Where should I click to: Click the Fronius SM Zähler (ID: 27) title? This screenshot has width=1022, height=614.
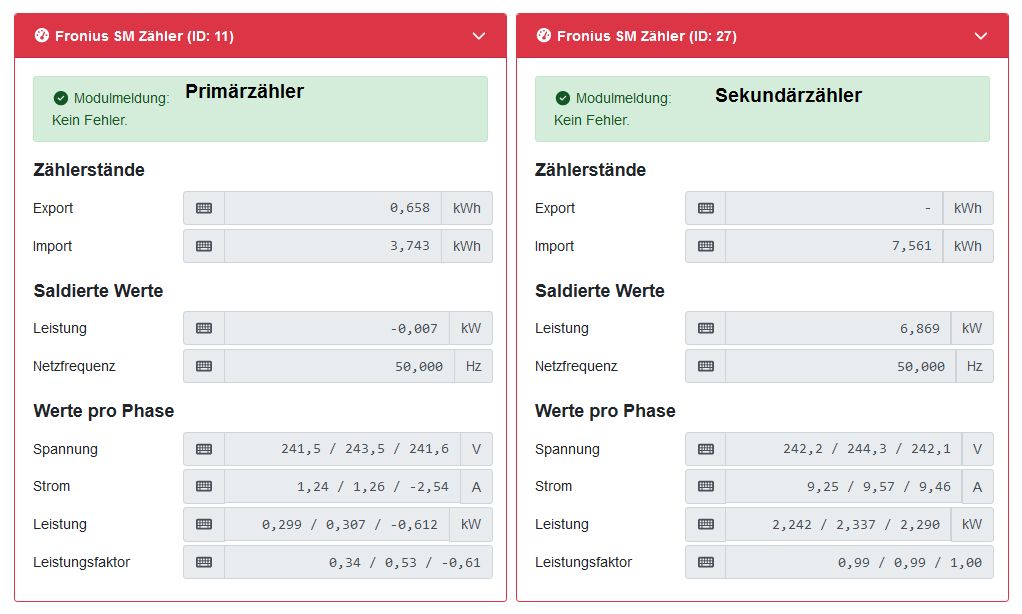click(x=646, y=36)
